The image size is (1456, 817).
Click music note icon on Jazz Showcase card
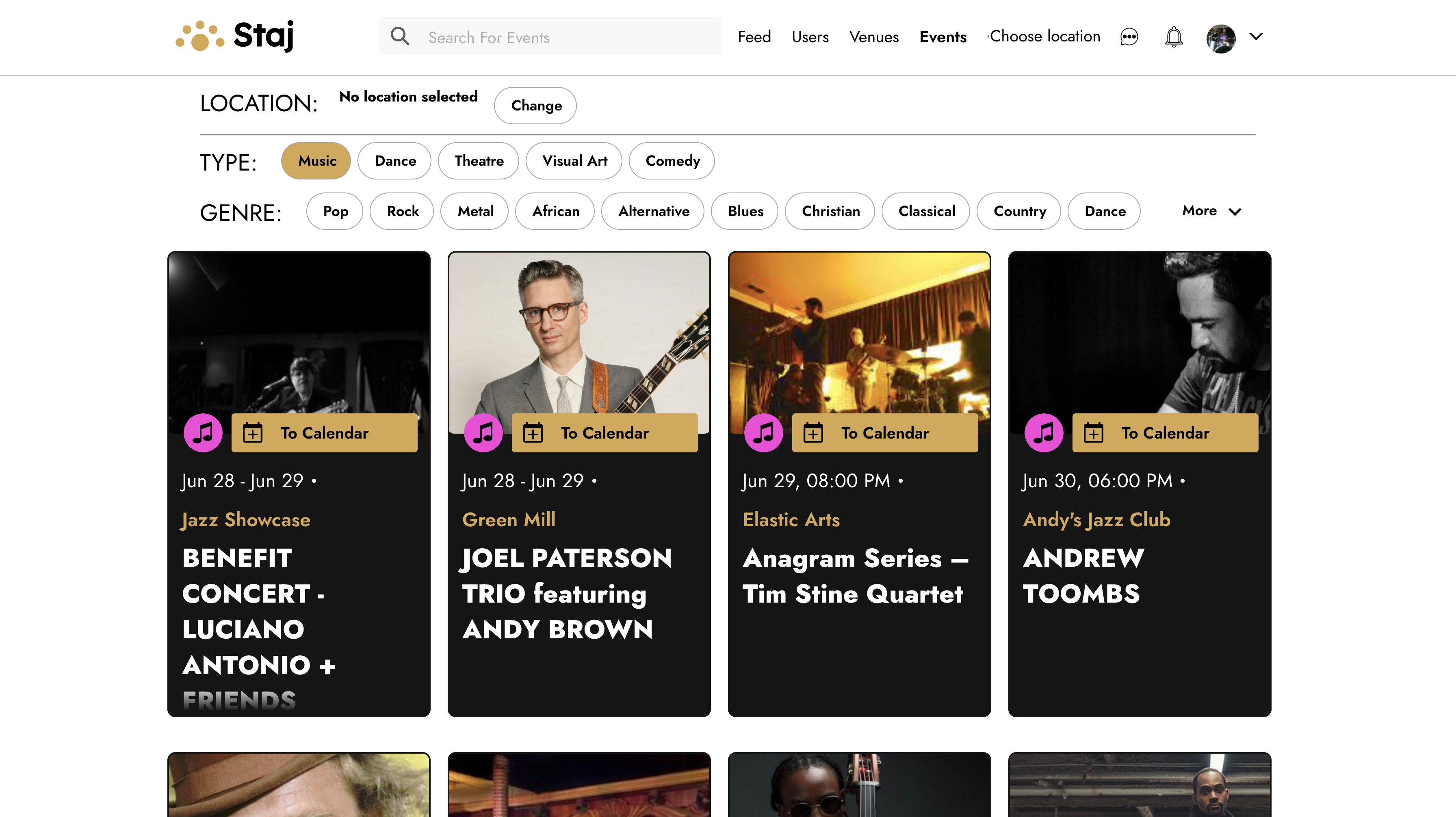pos(203,433)
